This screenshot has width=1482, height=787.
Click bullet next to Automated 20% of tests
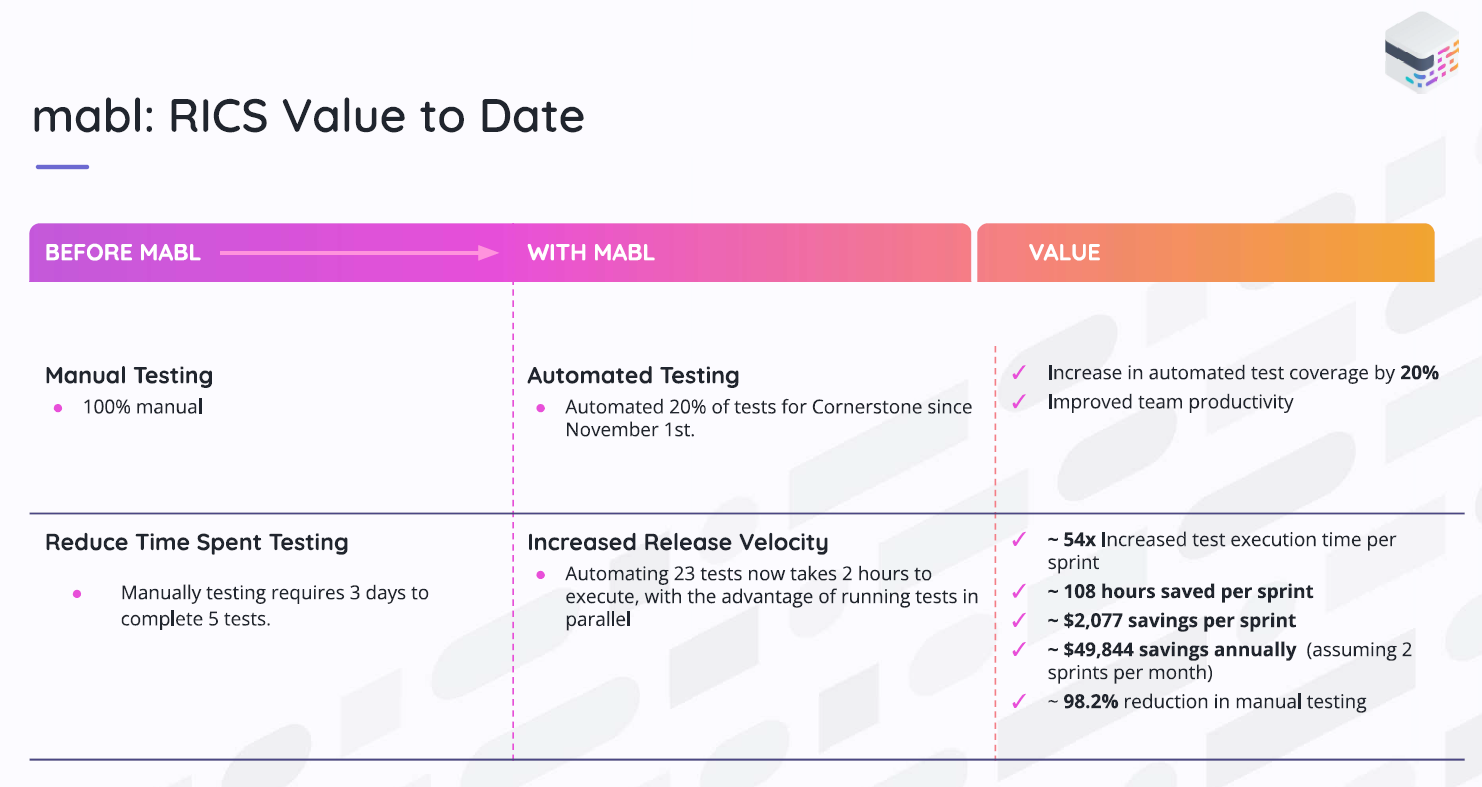coord(541,408)
